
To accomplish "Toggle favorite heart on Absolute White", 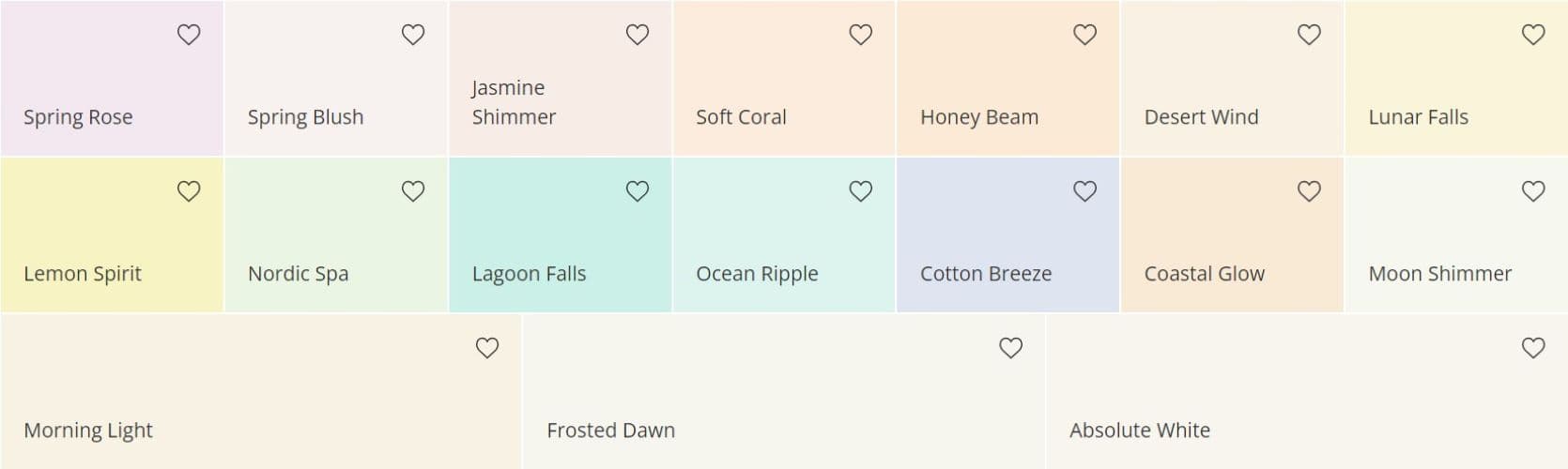I will click(x=1533, y=348).
